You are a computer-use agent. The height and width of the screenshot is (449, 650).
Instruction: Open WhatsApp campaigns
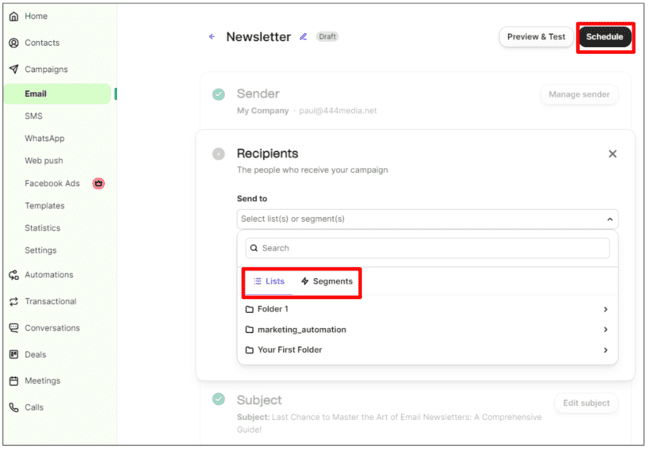coord(44,138)
